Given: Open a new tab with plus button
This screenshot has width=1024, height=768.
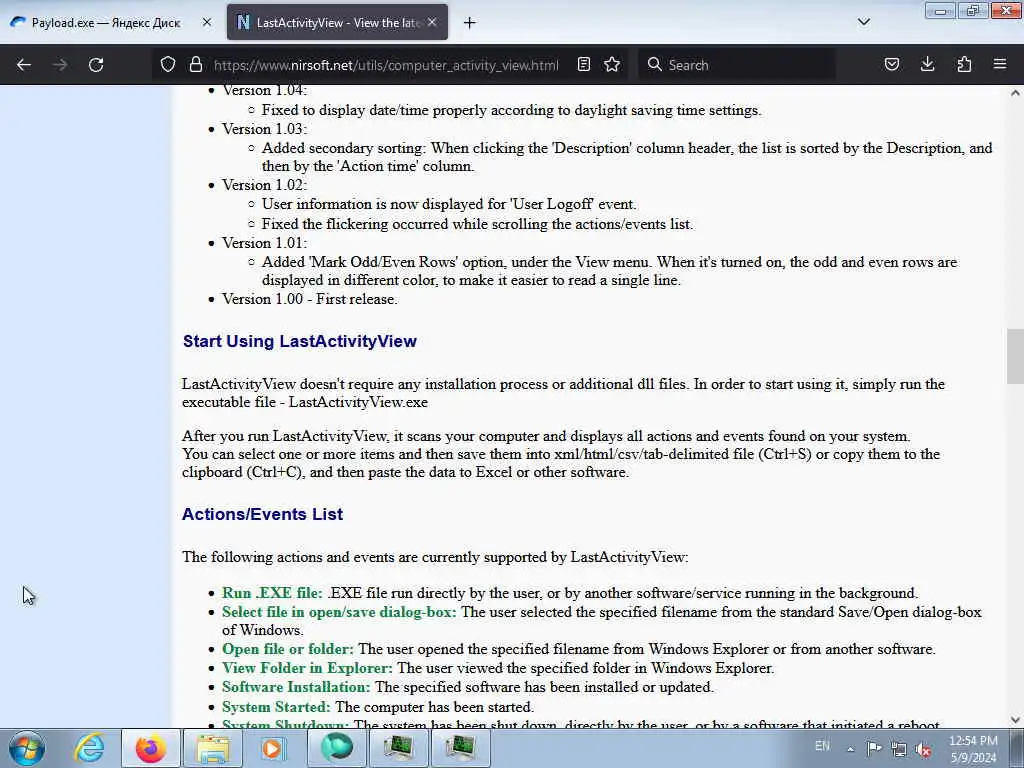Looking at the screenshot, I should (470, 23).
